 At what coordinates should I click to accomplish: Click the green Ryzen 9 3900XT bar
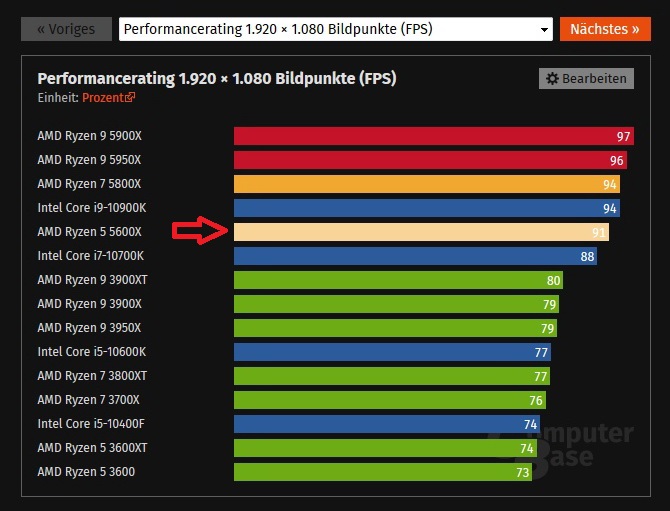point(398,280)
